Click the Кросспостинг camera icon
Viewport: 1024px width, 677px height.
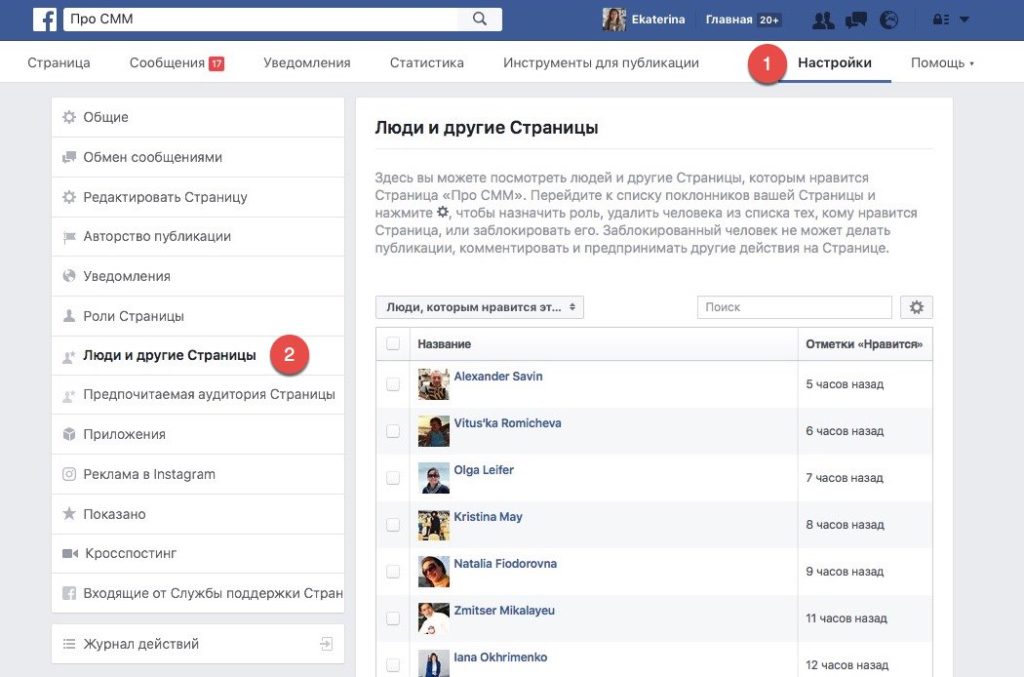[x=67, y=551]
